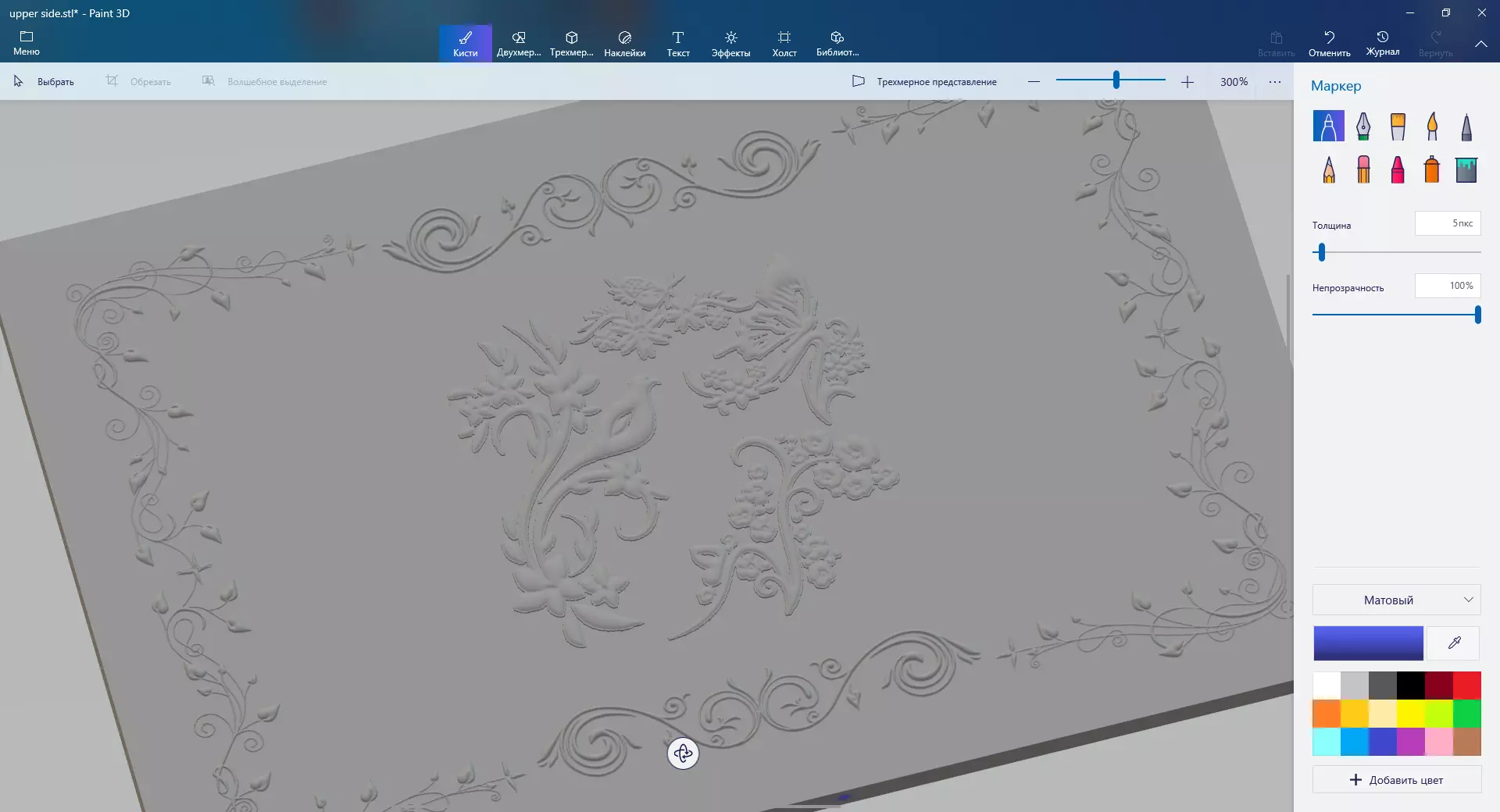Viewport: 1500px width, 812px height.
Task: Choose the light cyan color swatch
Action: point(1327,742)
